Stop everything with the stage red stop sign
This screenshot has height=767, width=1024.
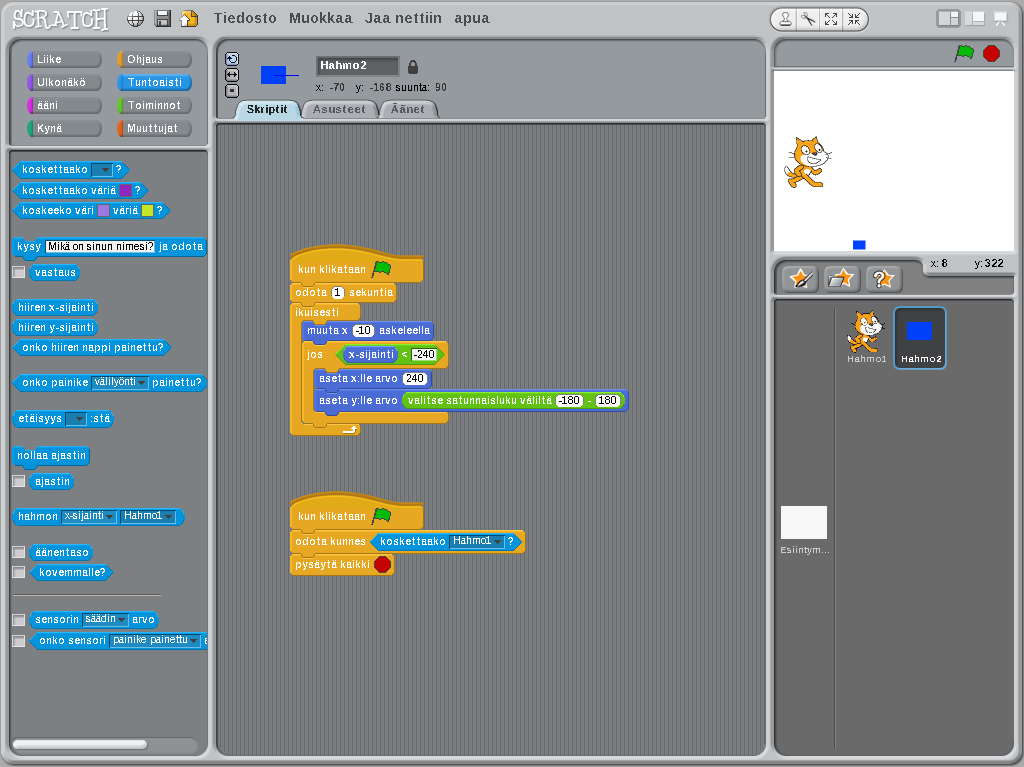991,53
